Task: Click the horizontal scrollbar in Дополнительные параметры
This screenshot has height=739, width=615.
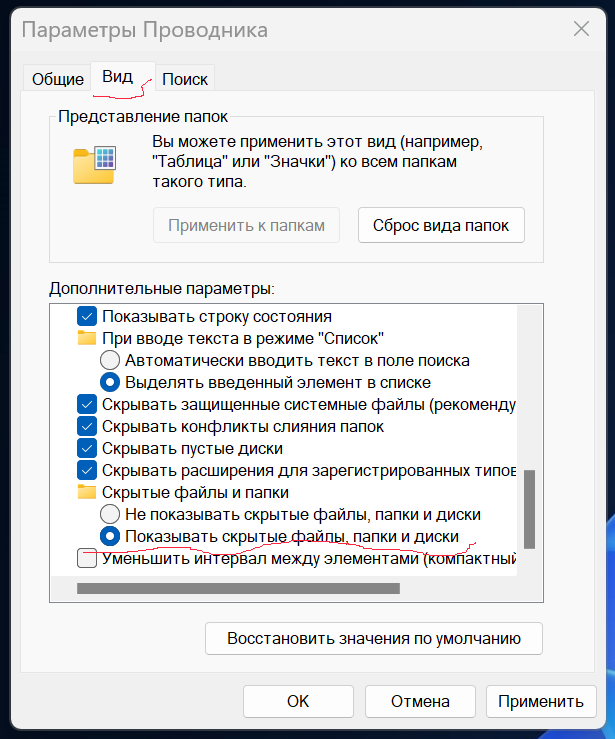Action: 238,588
